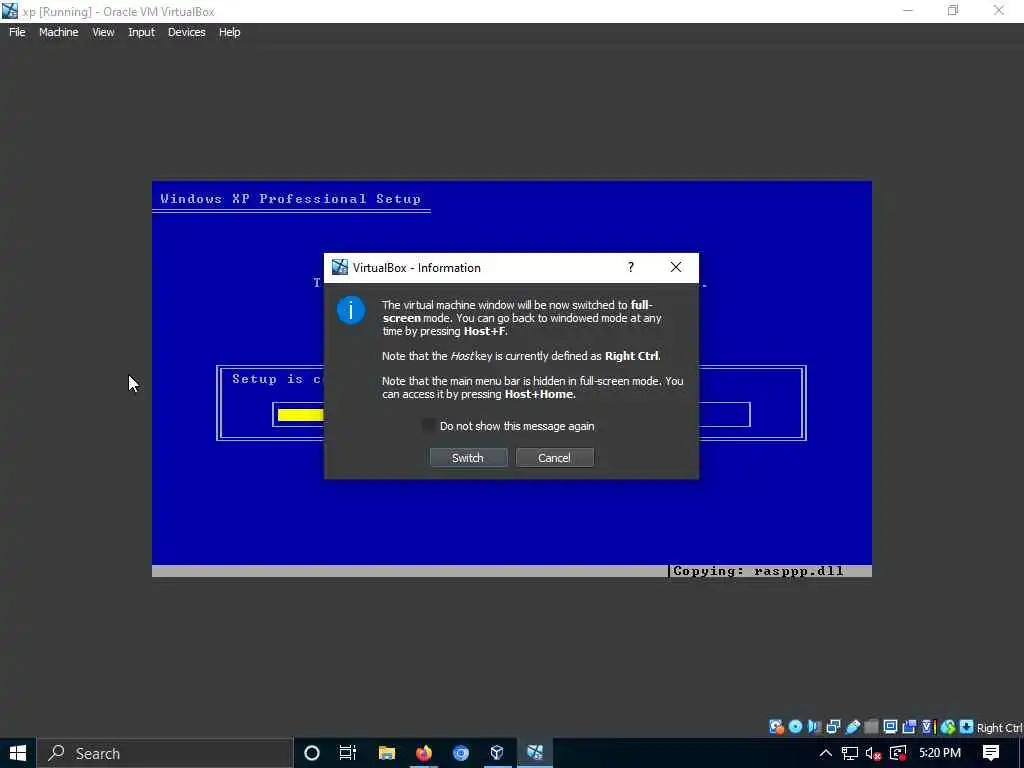The width and height of the screenshot is (1024, 768).
Task: Open the Machine menu
Action: point(59,32)
